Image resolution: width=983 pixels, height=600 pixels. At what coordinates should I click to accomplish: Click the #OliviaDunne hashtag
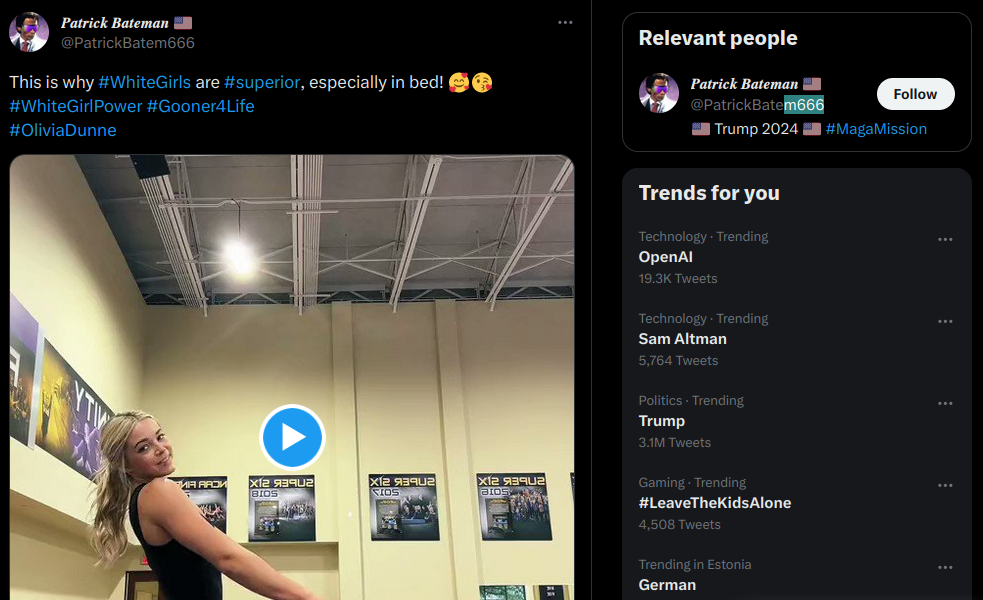tap(63, 130)
